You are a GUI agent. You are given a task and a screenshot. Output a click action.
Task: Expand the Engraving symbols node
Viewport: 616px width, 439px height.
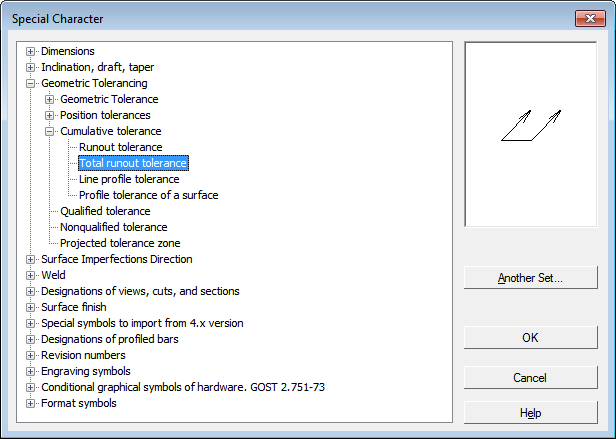31,371
